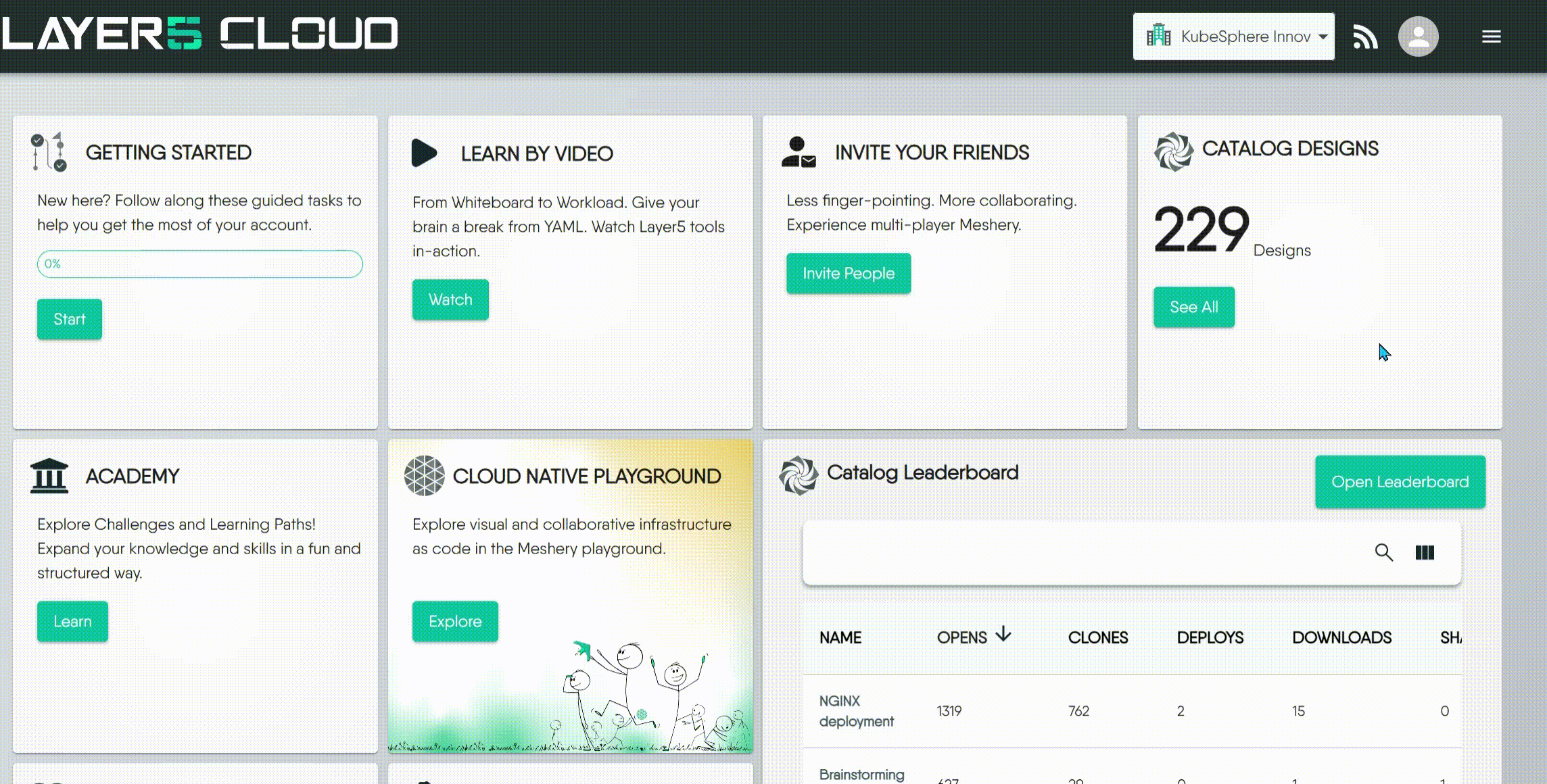Click the Getting Started 0% progress bar

pyautogui.click(x=199, y=264)
